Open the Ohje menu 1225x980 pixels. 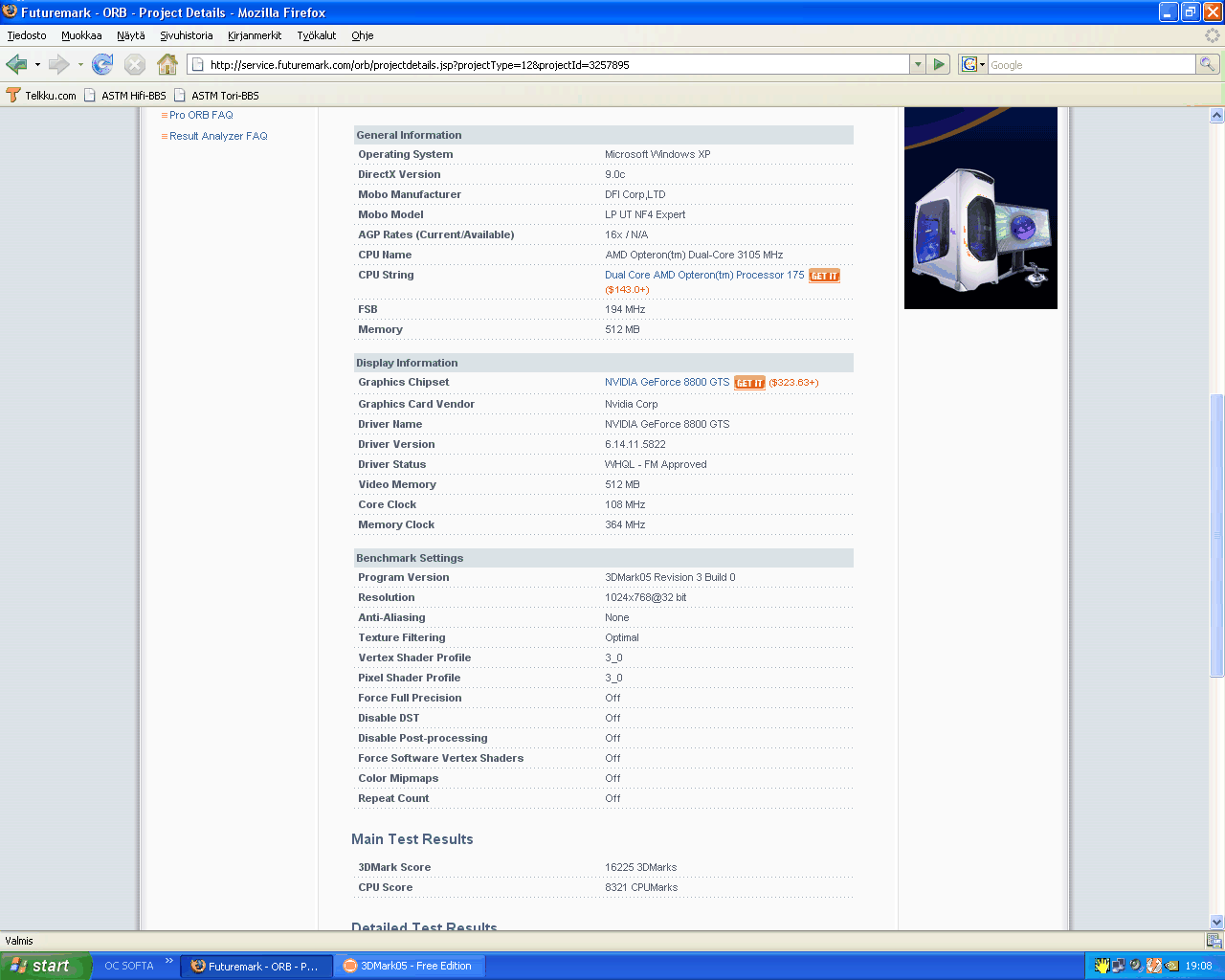point(363,35)
